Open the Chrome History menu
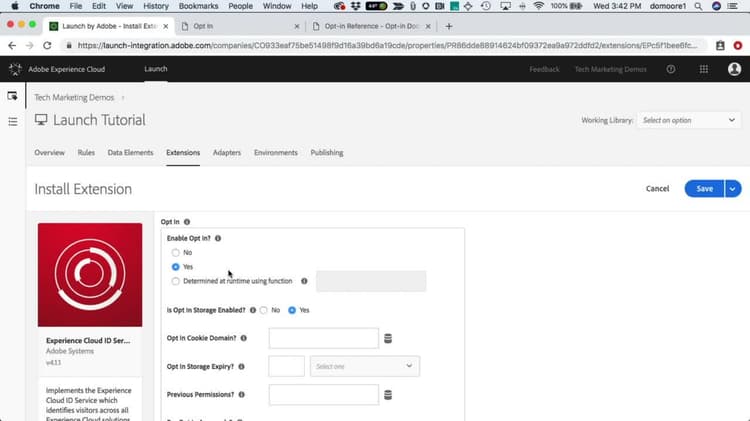 156,6
